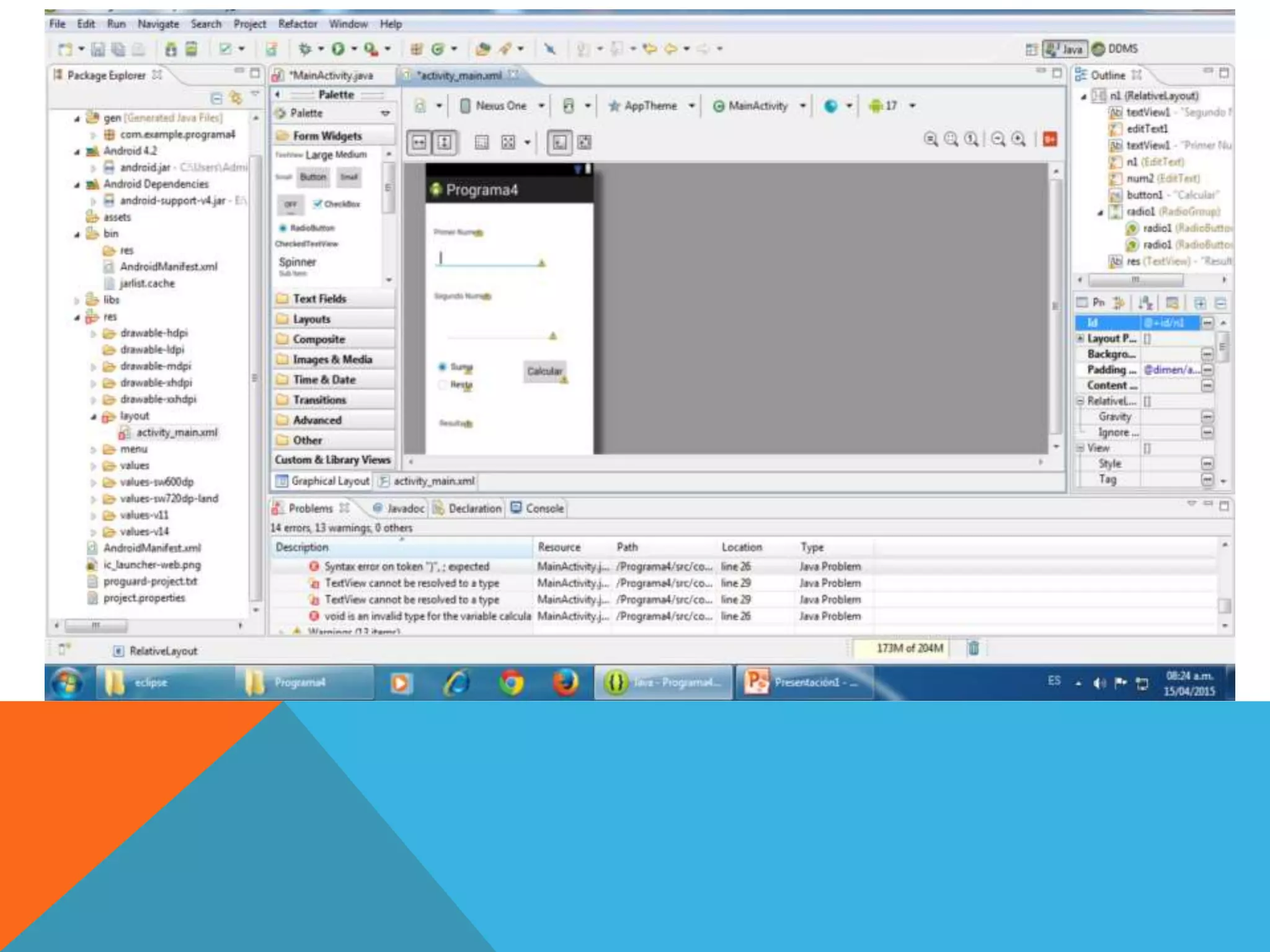Open the DDMS perspective

click(x=1115, y=49)
